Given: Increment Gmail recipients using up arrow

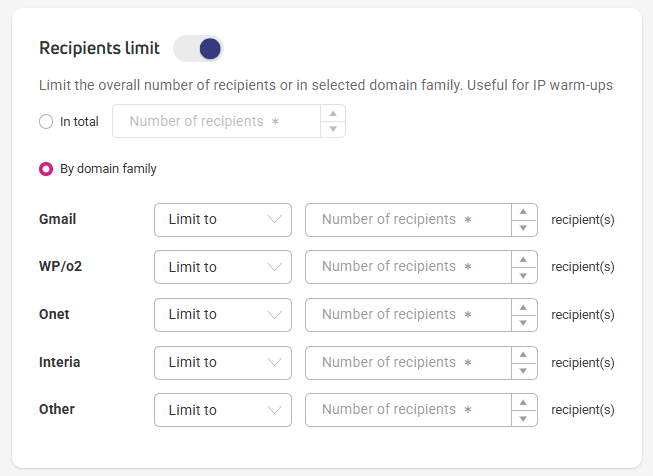Looking at the screenshot, I should (524, 212).
